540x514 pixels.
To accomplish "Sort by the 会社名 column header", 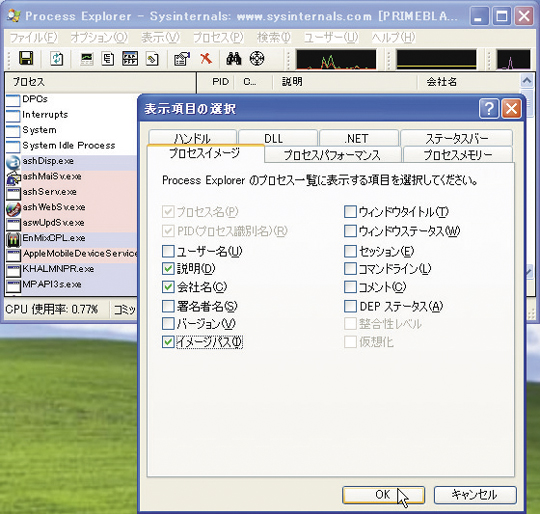I will pos(469,82).
